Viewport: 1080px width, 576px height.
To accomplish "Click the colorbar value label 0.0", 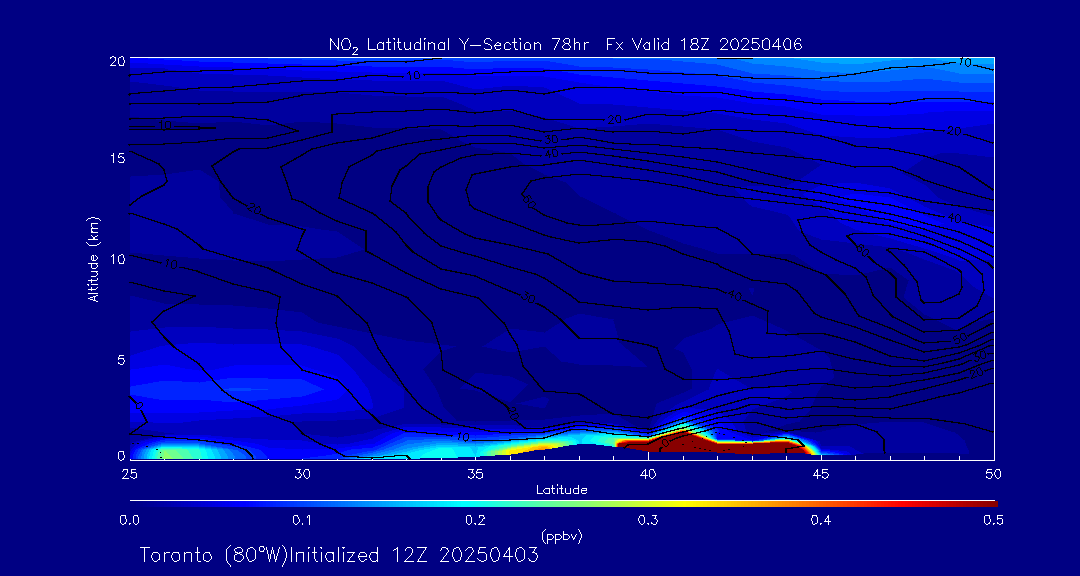I will (129, 521).
